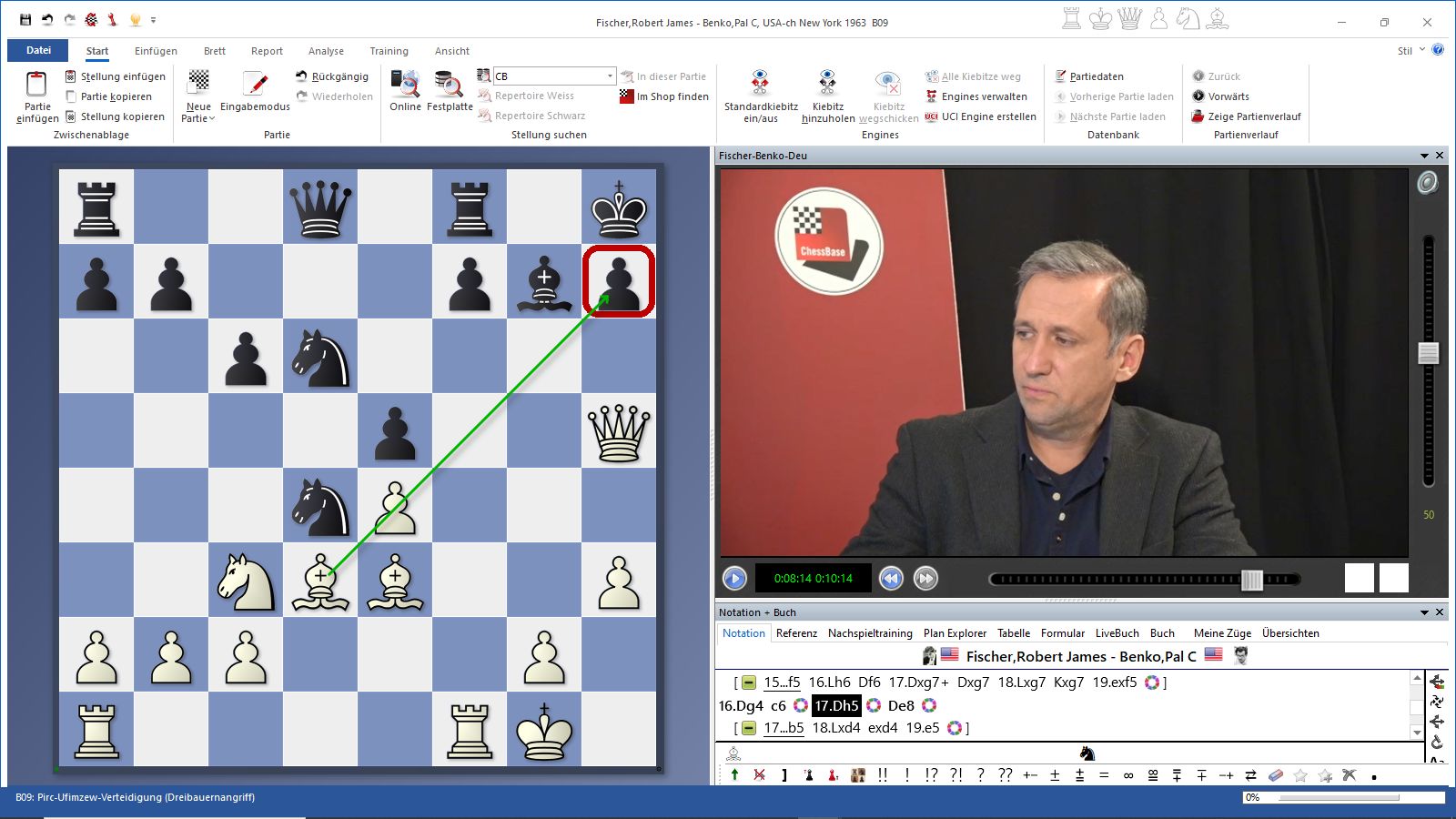Expand the Neue Partie dropdown
Screen dimensions: 1456x819
coord(198,118)
